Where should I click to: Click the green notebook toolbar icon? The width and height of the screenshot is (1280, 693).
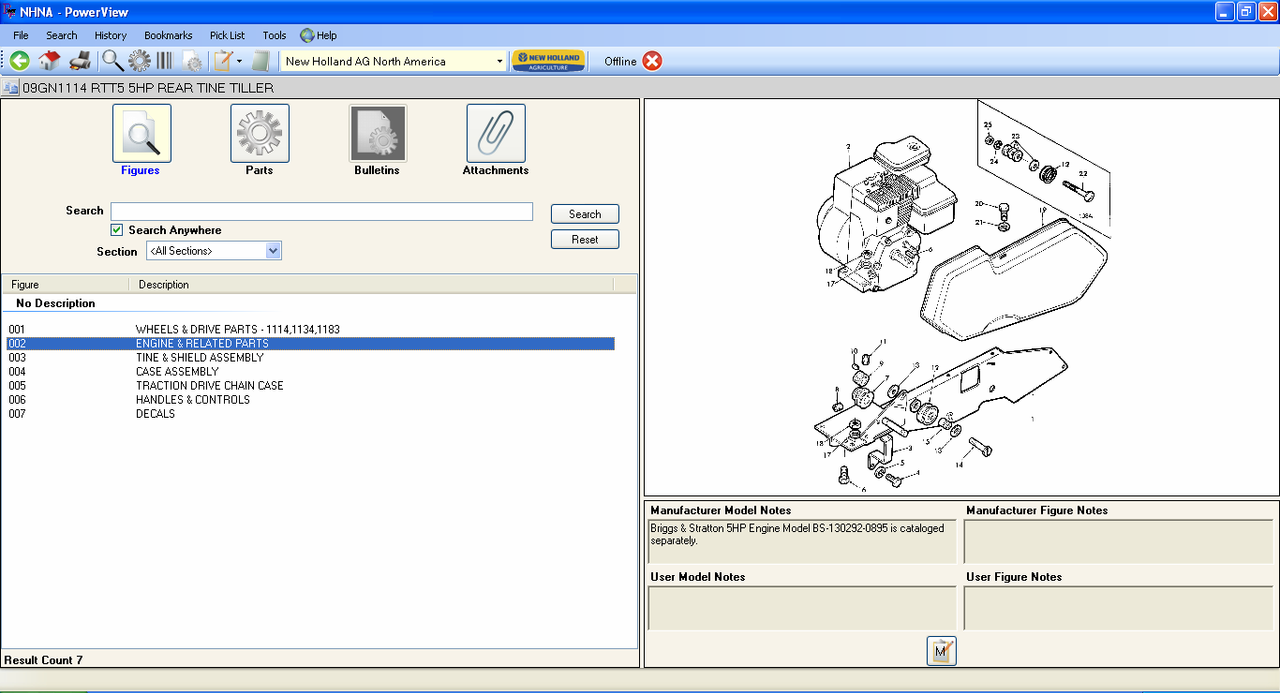pos(261,61)
